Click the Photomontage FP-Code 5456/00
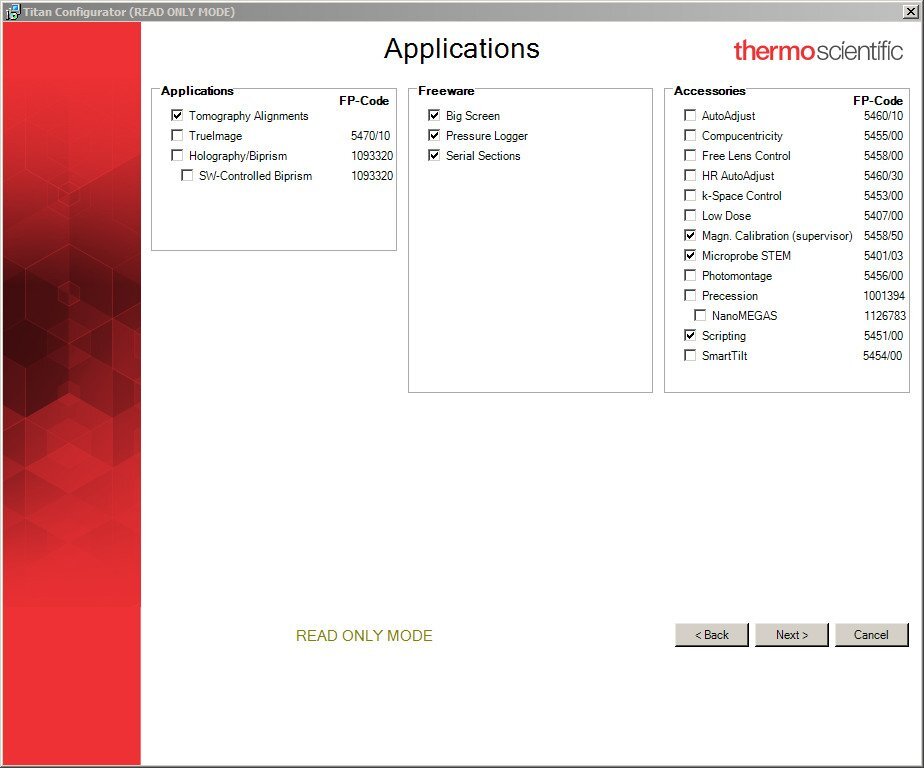 coord(883,276)
